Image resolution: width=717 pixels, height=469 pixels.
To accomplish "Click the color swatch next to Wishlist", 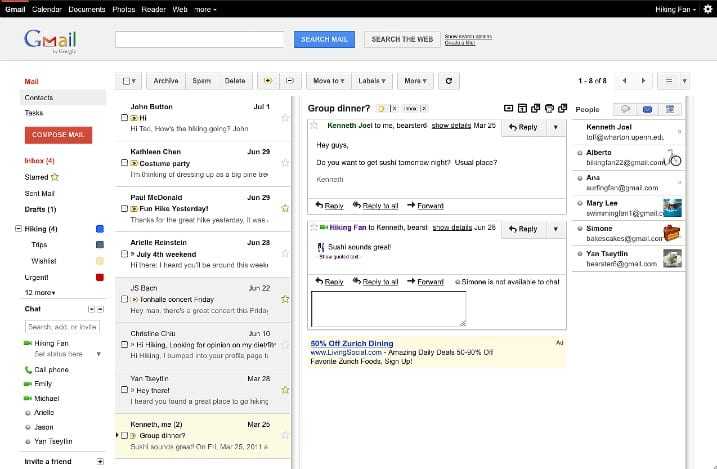I will pyautogui.click(x=100, y=261).
